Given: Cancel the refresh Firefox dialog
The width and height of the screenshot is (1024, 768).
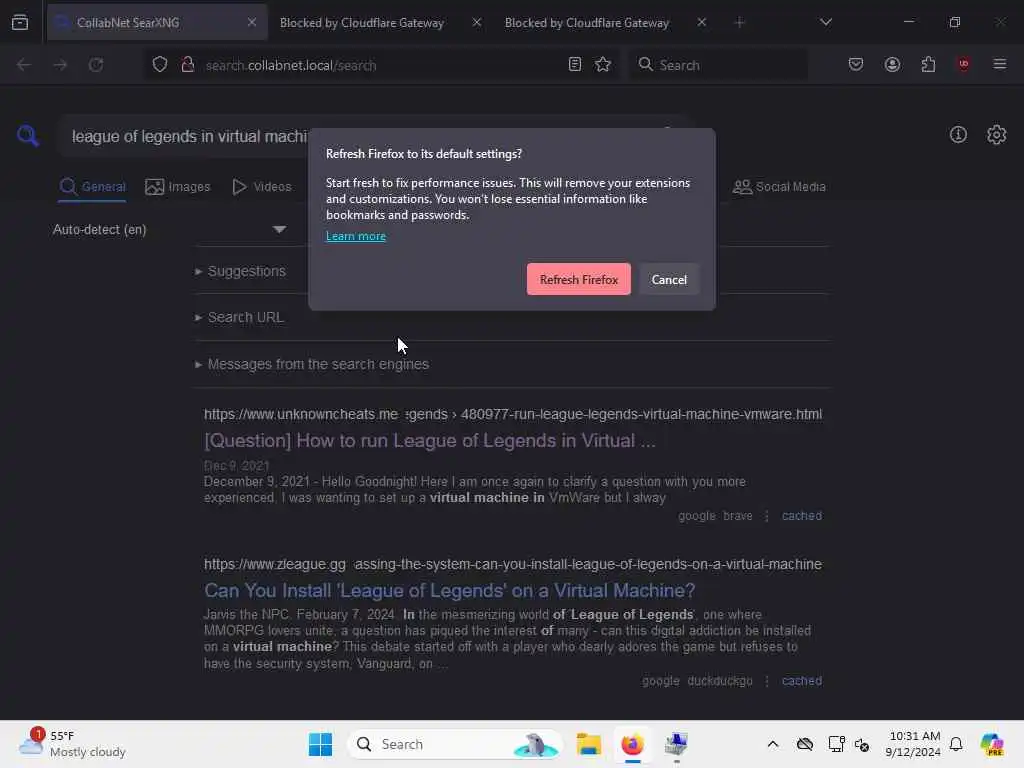Looking at the screenshot, I should click(669, 280).
